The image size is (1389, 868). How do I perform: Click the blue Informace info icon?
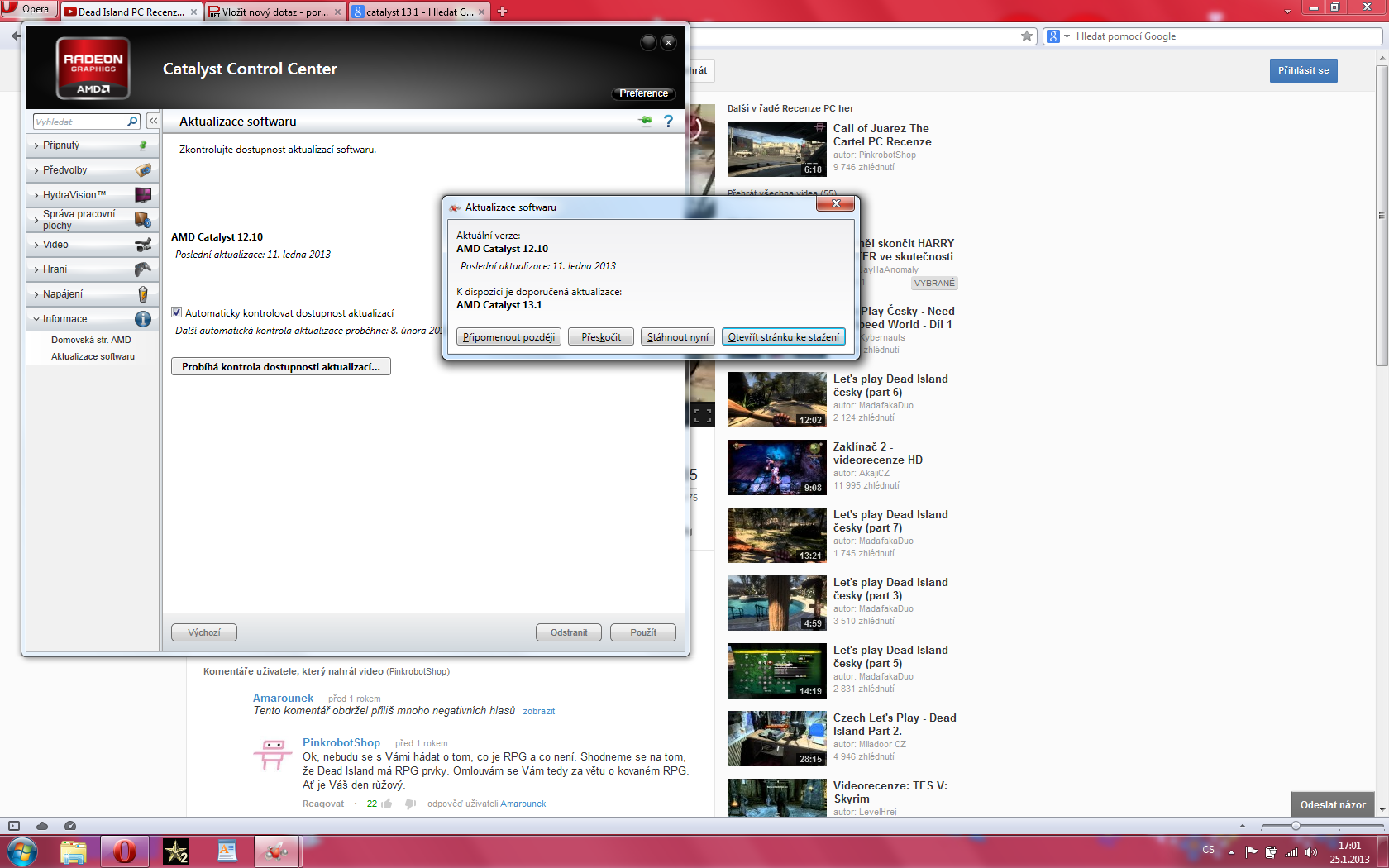[143, 319]
